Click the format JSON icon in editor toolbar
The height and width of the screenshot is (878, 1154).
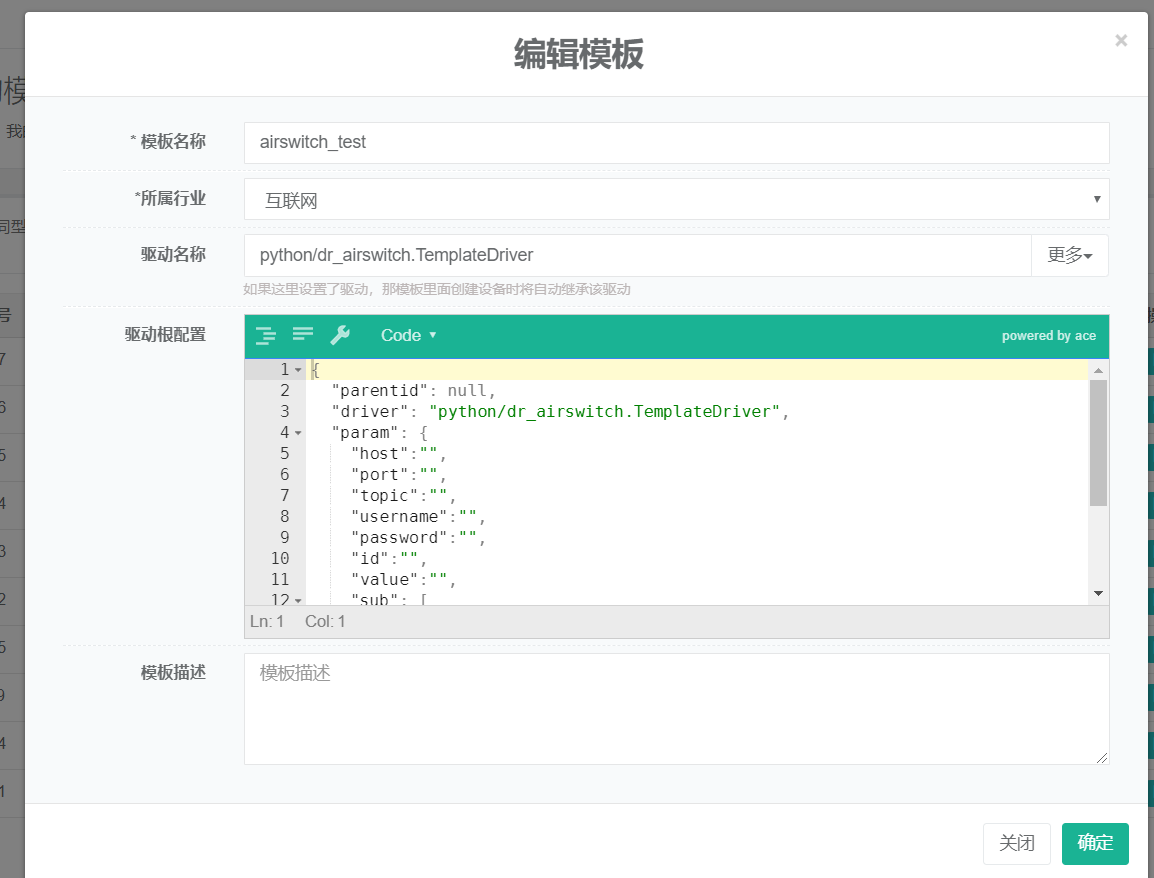tap(265, 335)
